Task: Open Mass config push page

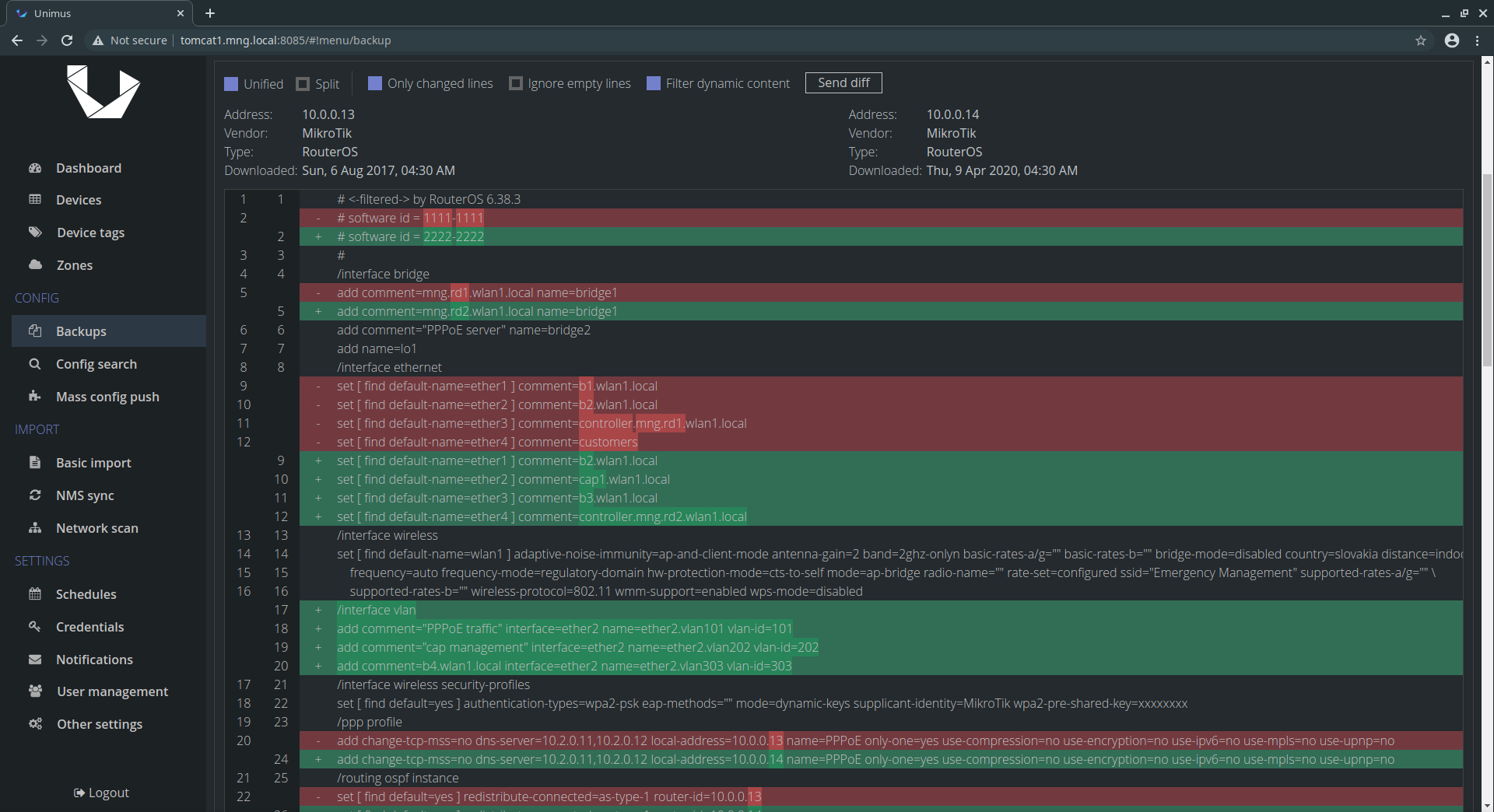Action: [x=107, y=397]
